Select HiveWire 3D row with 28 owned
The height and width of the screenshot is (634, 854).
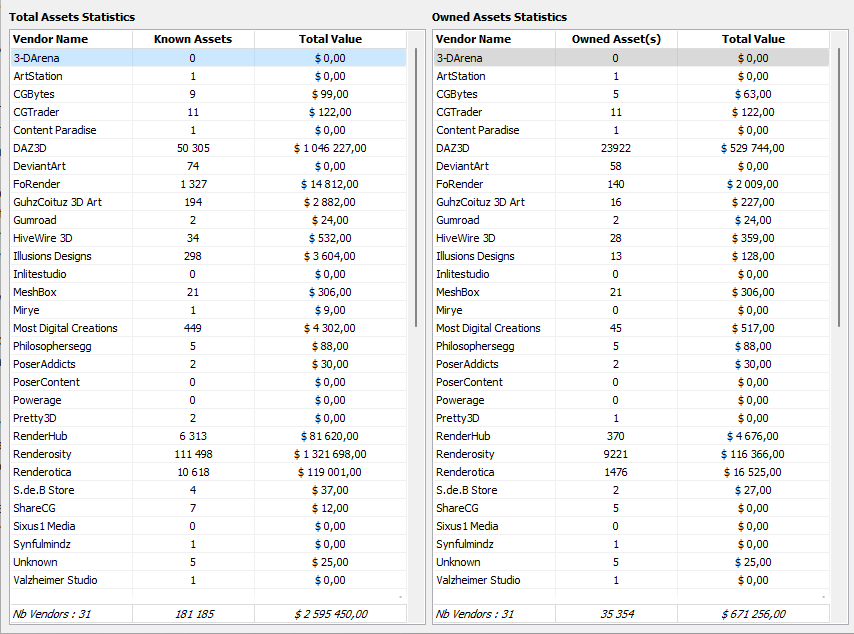(632, 238)
